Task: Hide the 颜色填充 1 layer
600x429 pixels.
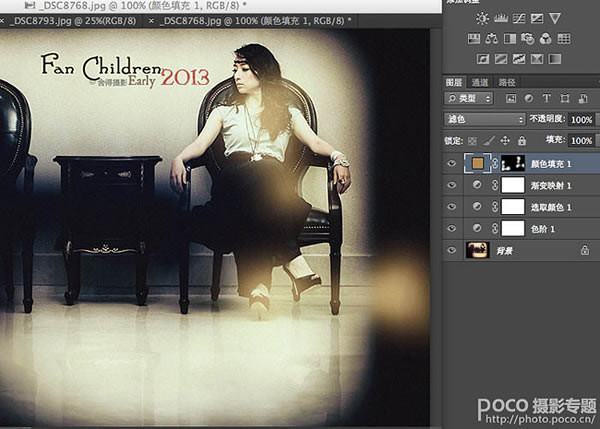Action: click(452, 163)
